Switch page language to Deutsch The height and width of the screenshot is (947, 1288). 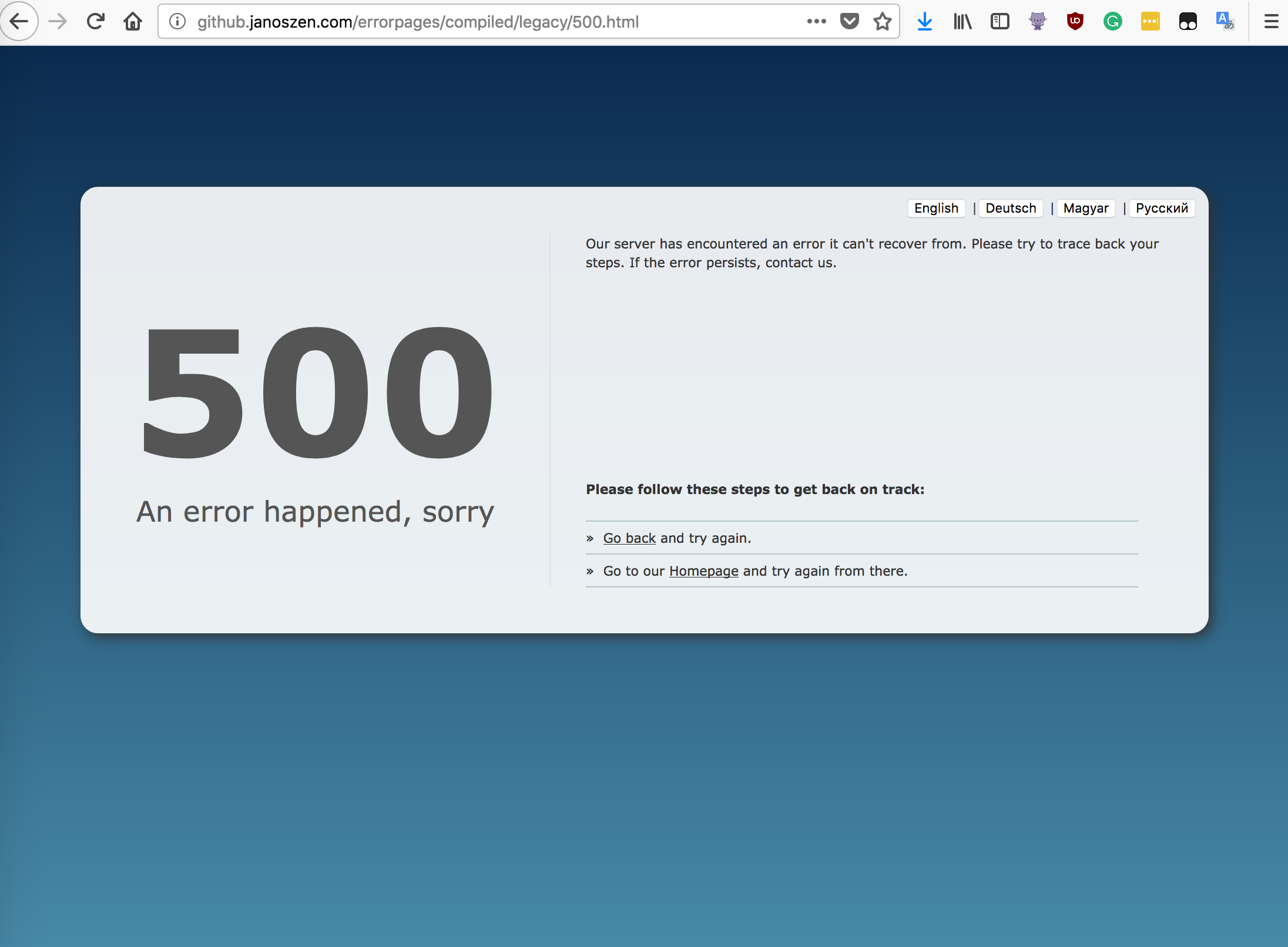pos(1011,208)
